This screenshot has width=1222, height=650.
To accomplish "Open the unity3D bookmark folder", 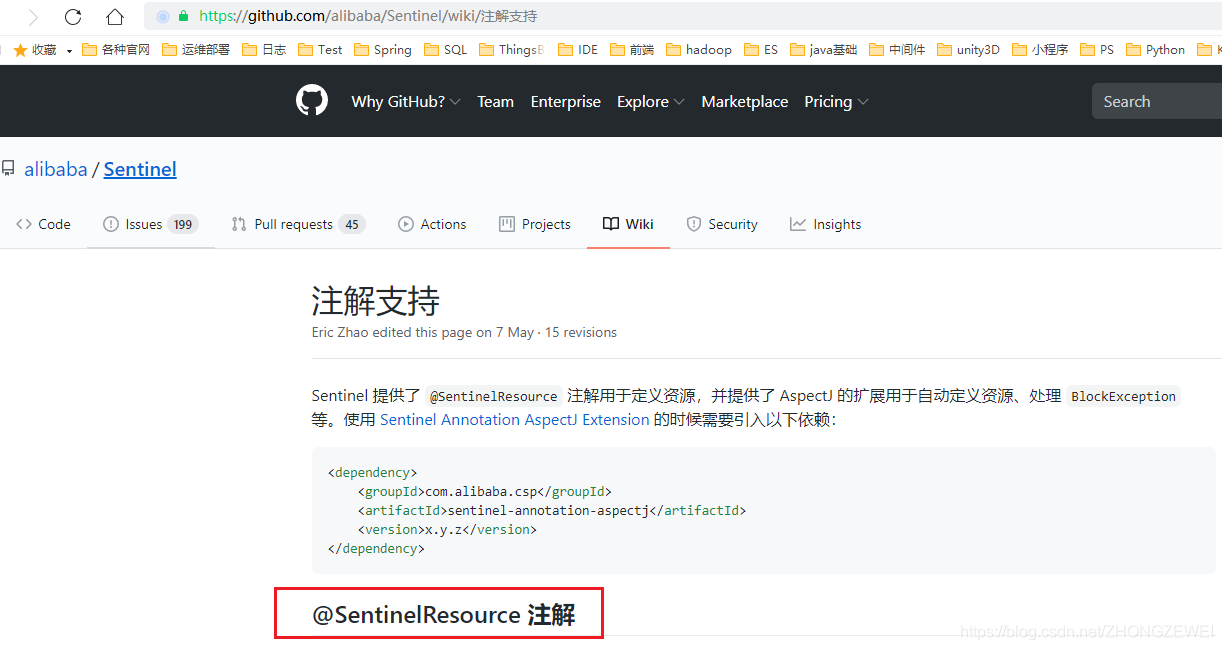I will [969, 50].
